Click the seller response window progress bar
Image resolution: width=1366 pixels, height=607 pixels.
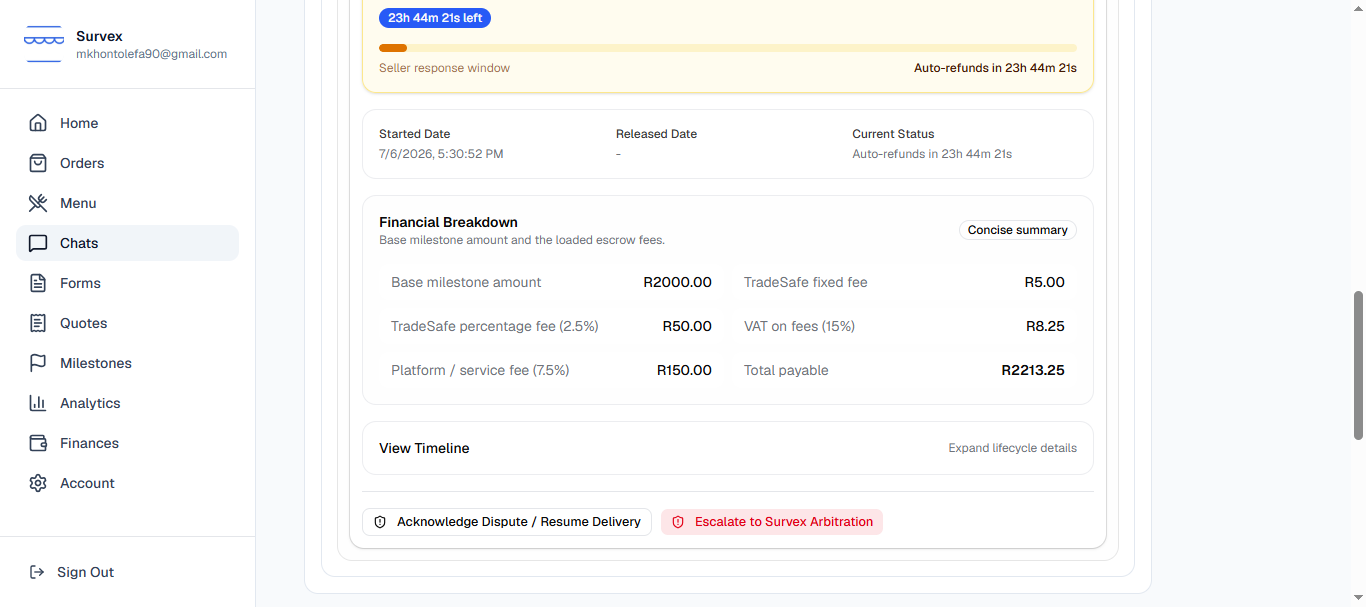728,48
